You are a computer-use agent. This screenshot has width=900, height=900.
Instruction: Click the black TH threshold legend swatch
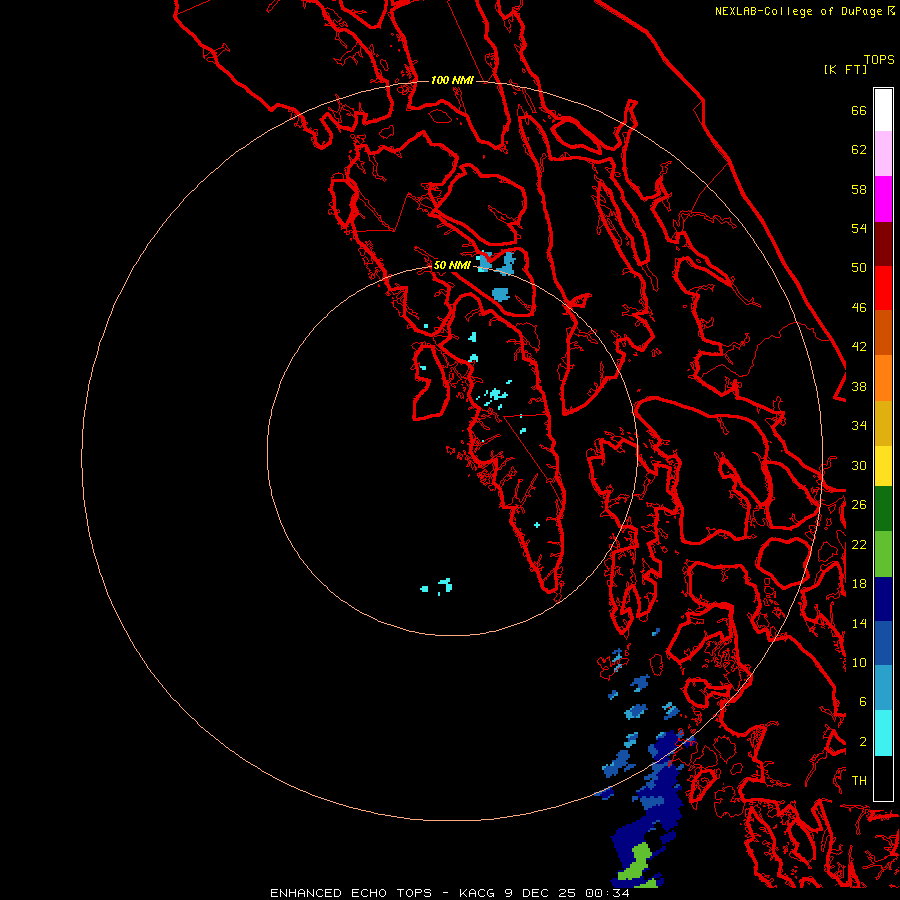coord(883,778)
